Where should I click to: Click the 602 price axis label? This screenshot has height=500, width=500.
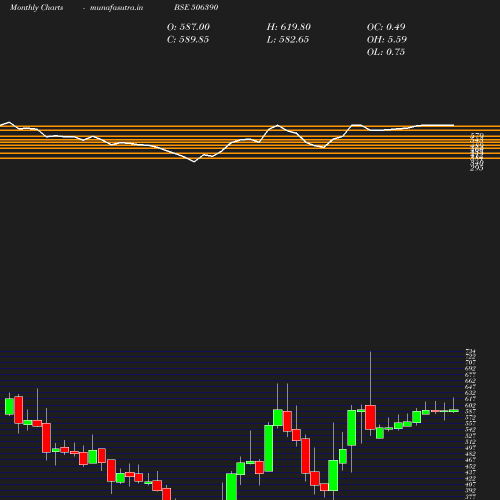point(470,405)
